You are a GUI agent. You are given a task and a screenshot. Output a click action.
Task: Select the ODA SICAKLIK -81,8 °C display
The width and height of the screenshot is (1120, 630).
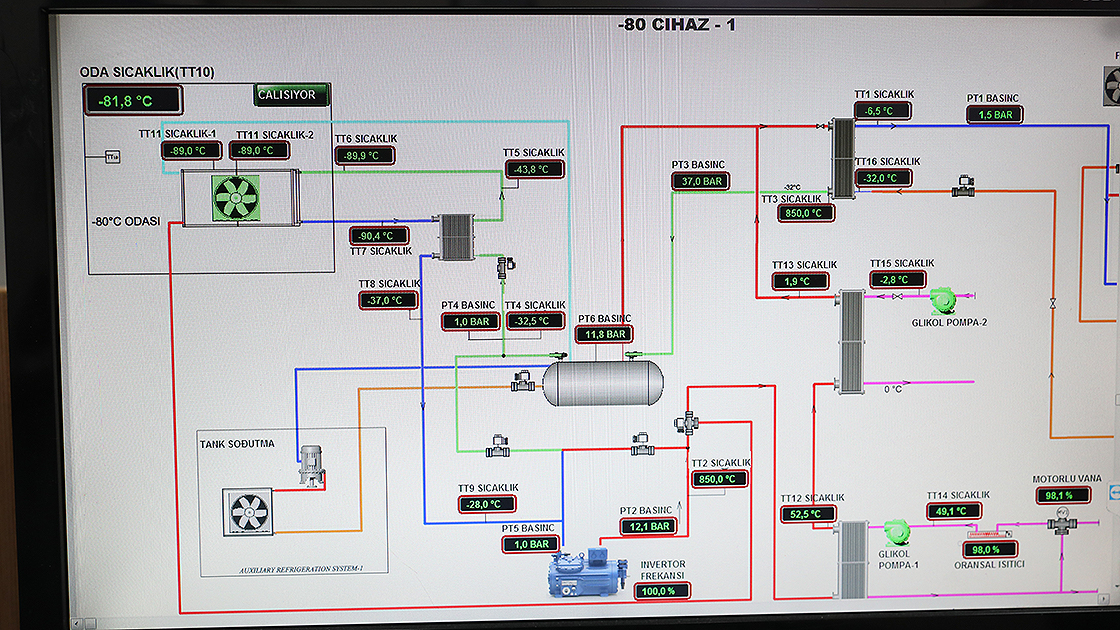tap(133, 100)
